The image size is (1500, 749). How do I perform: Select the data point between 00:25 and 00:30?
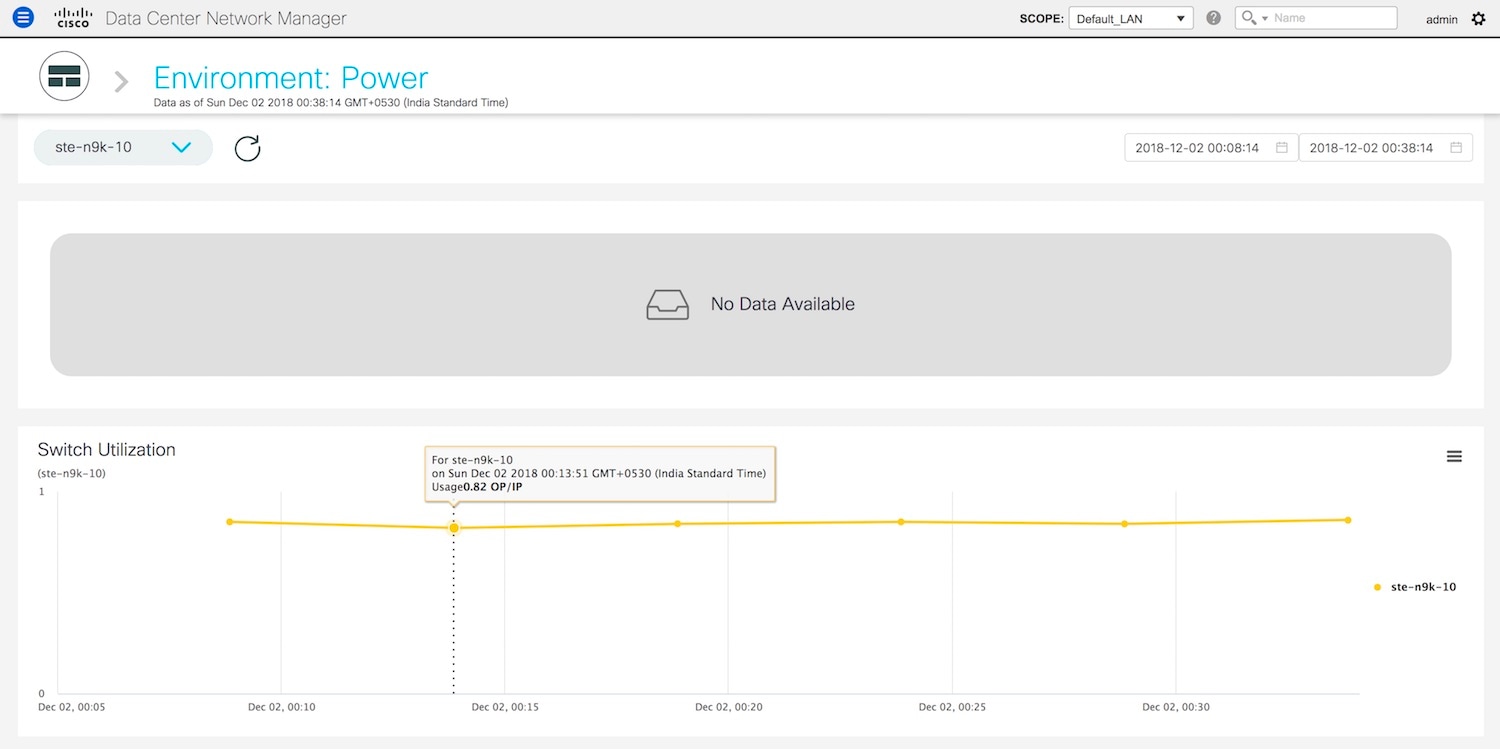(1124, 524)
